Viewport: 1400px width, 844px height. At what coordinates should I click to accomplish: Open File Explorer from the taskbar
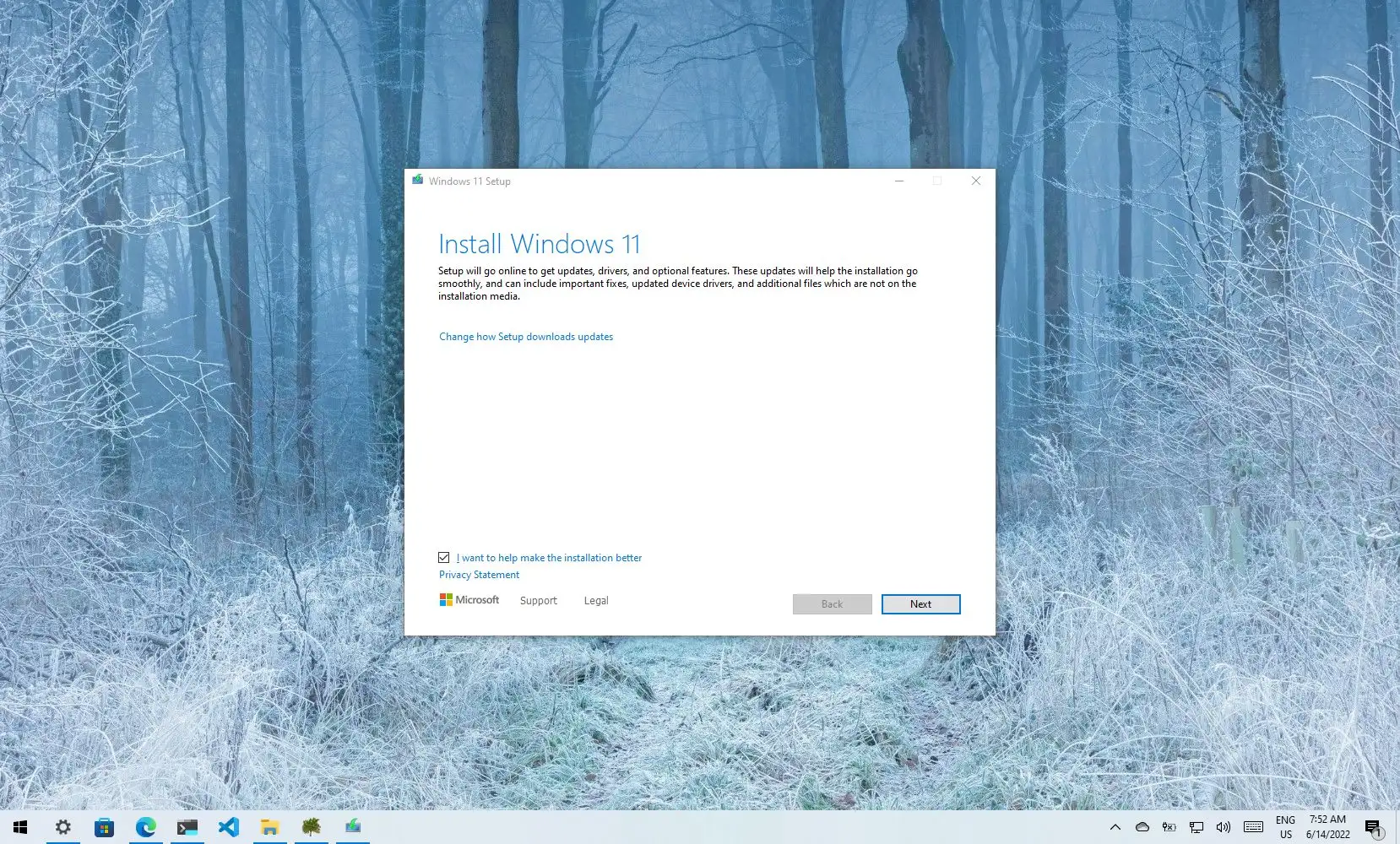point(269,827)
